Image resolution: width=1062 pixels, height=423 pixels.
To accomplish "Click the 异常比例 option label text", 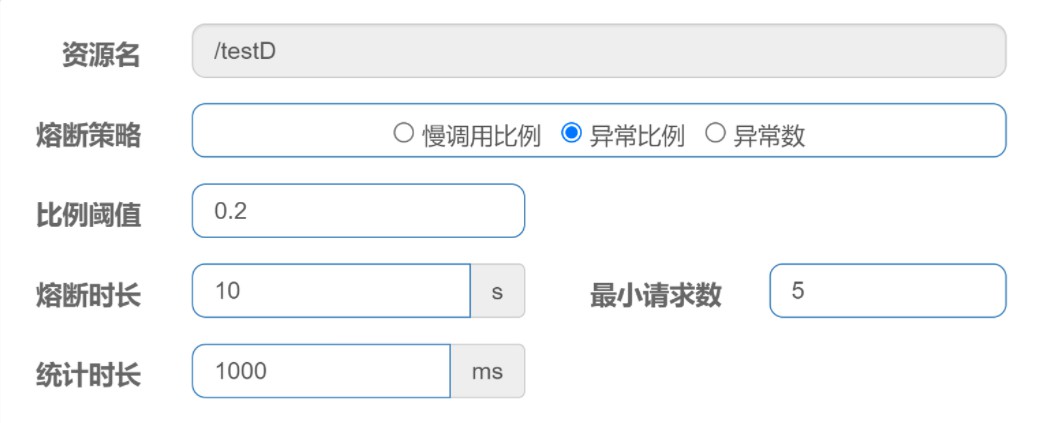I will tap(637, 135).
